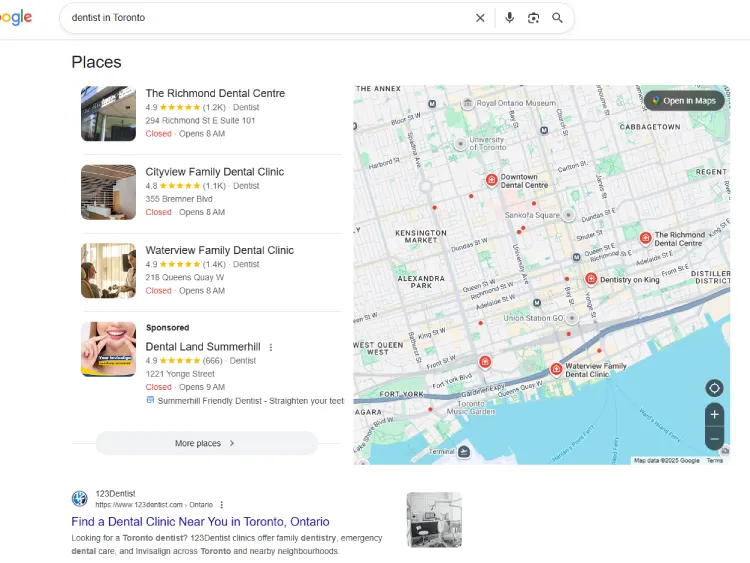Open the Dental Land Summerhill options menu
750x563 pixels.
point(271,347)
